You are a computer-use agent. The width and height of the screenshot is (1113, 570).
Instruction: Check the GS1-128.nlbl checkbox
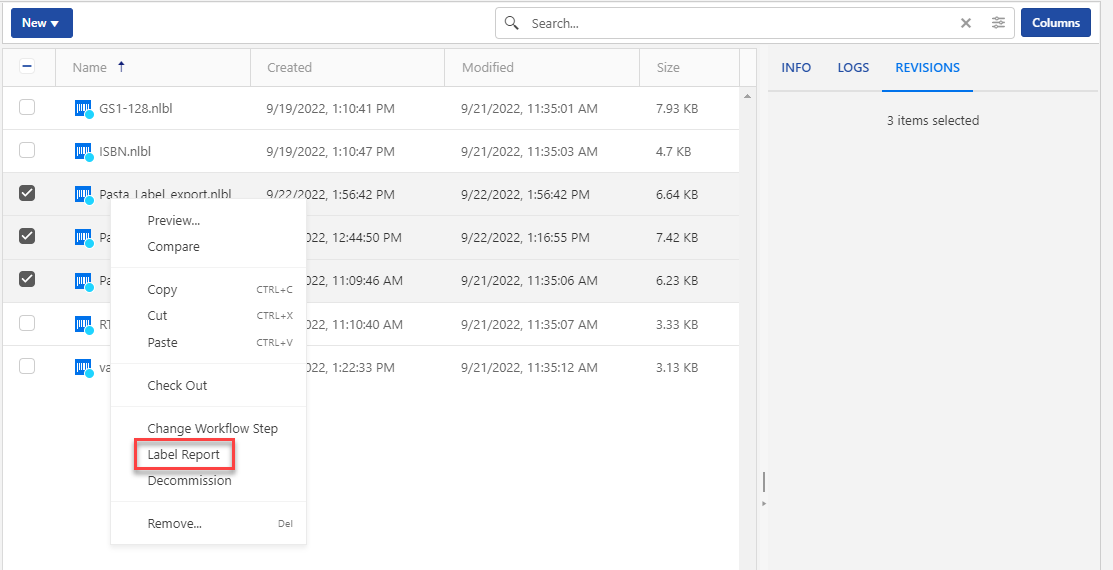[x=27, y=107]
